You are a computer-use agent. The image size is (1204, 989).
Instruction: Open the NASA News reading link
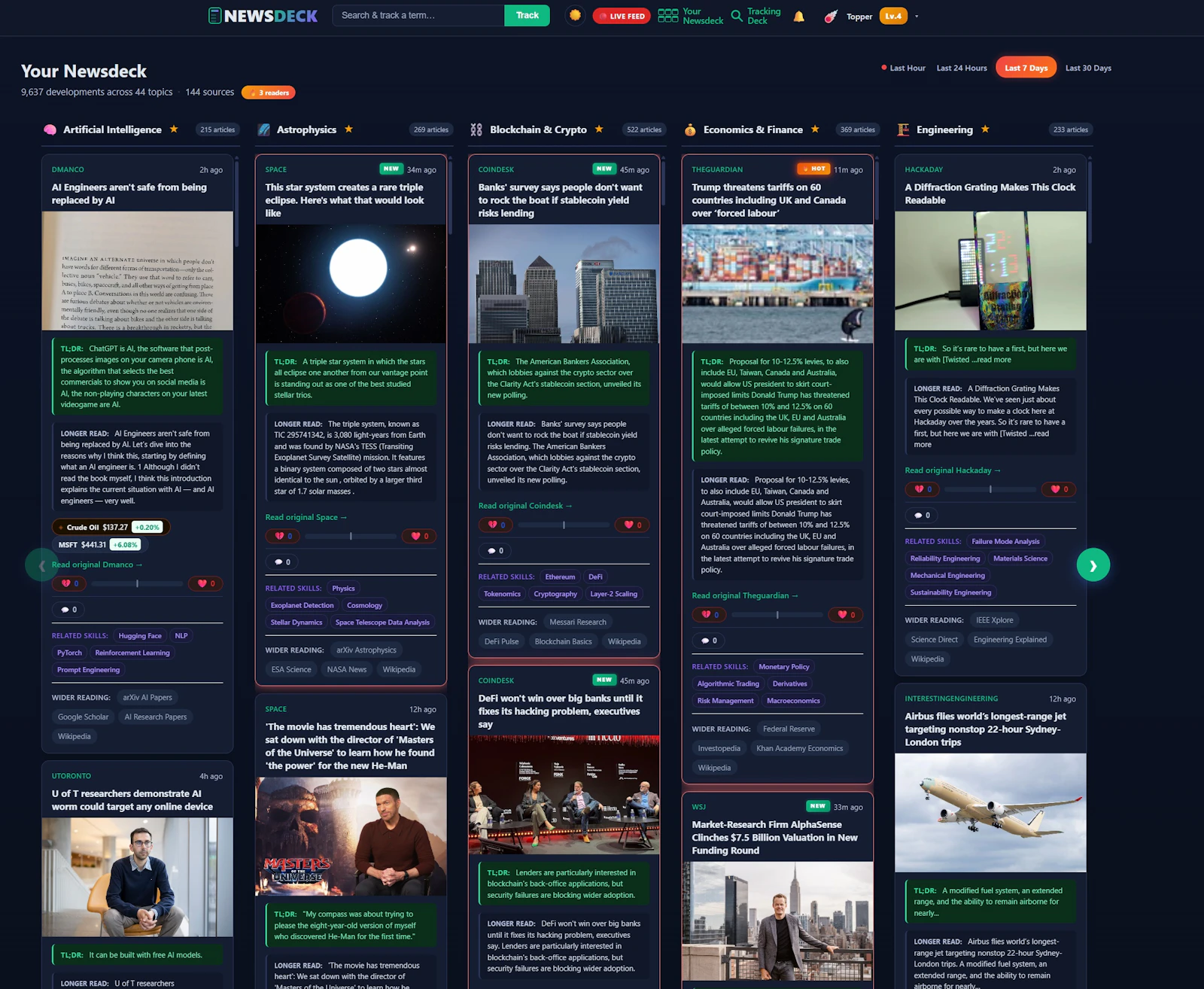(347, 670)
